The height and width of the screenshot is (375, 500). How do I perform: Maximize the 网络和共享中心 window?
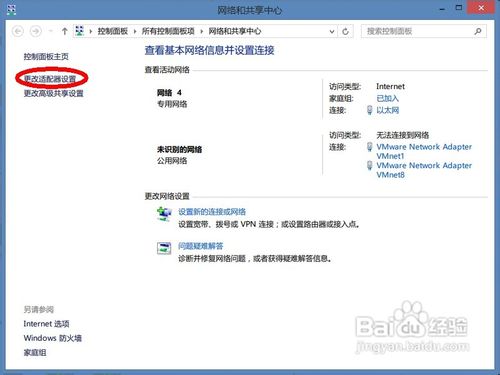coord(459,8)
